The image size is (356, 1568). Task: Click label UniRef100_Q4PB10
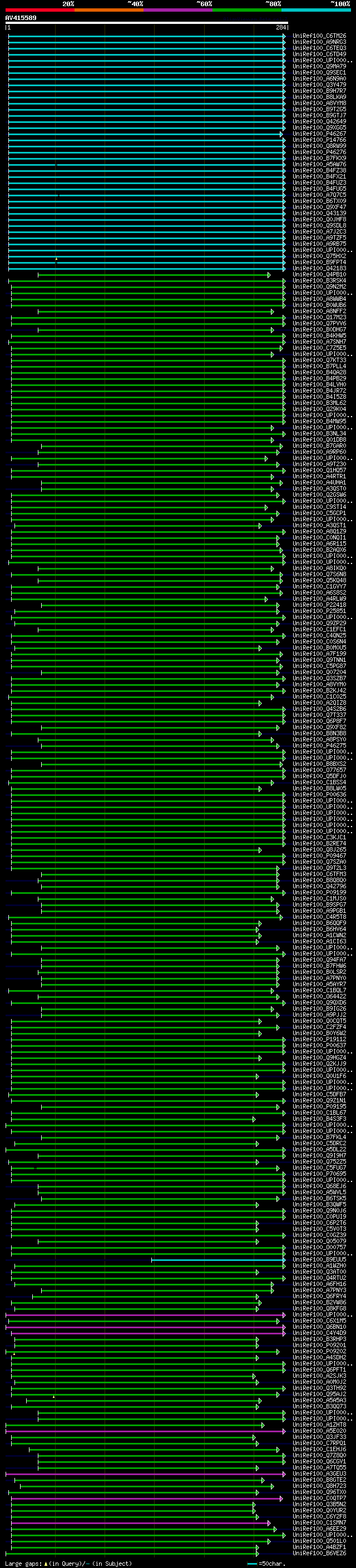319,275
